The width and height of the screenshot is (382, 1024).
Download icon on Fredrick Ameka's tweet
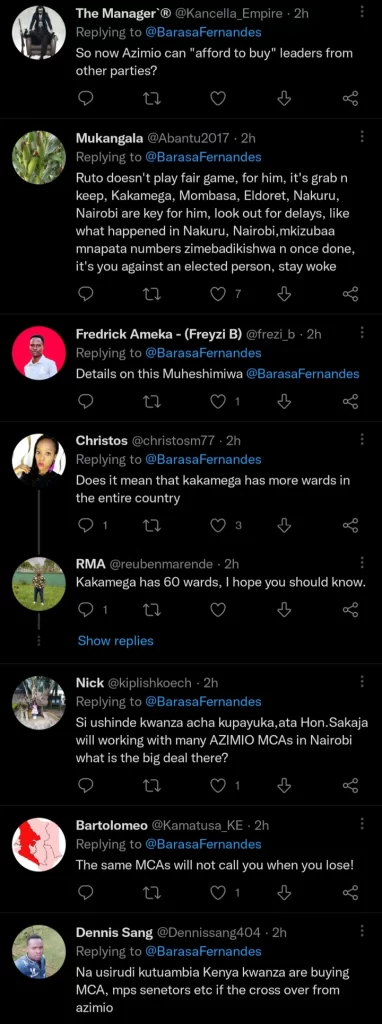tap(284, 401)
